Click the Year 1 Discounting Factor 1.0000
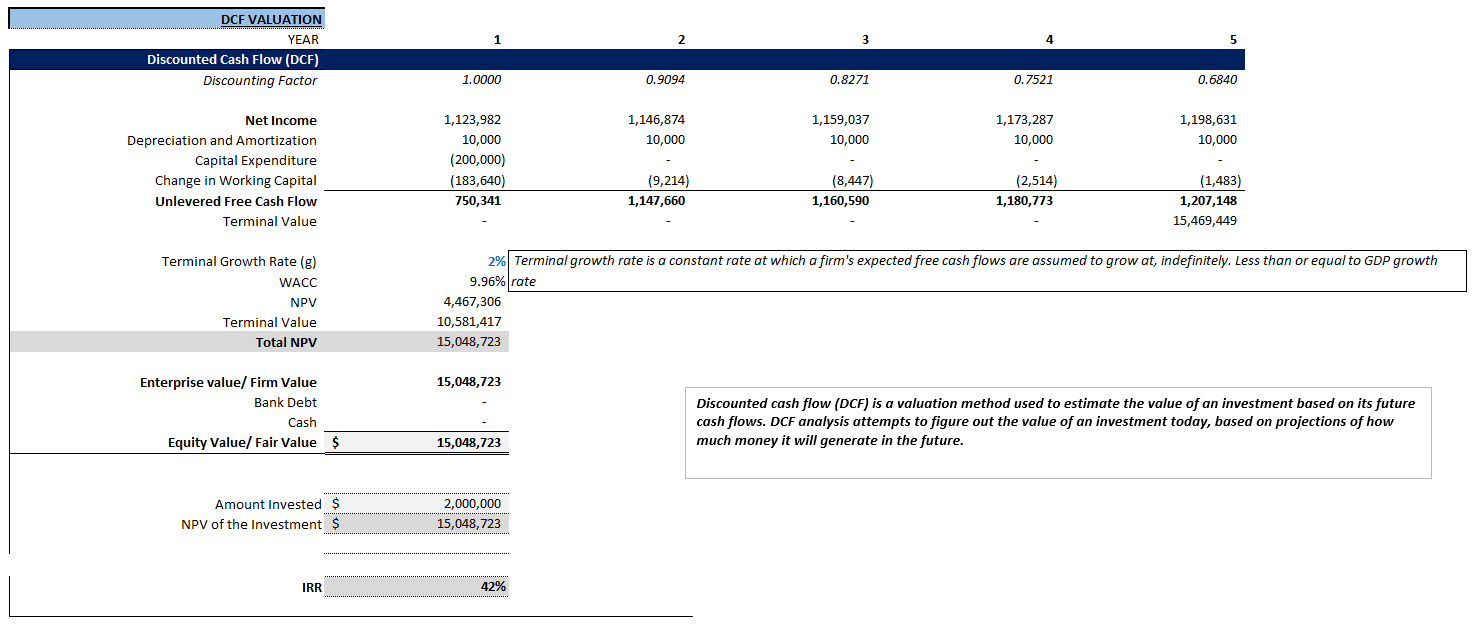Viewport: 1473px width, 632px height. pos(480,80)
